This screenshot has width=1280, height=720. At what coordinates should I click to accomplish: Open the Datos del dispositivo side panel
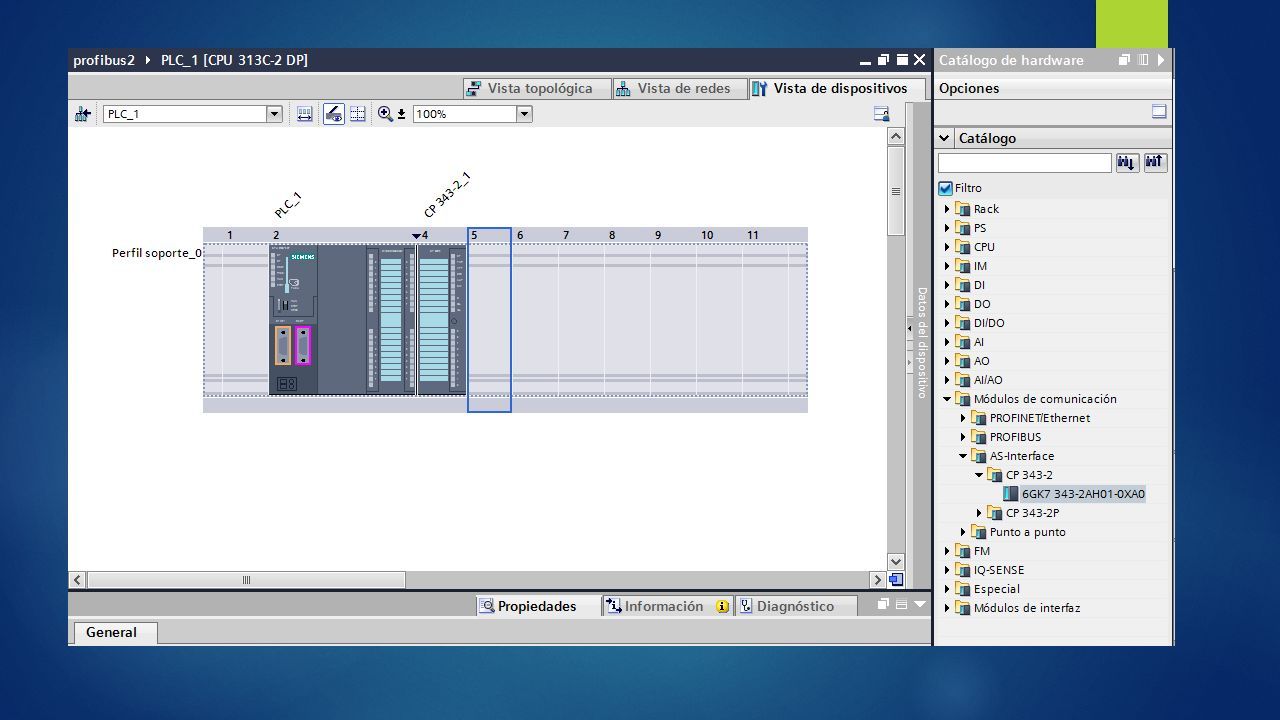922,342
